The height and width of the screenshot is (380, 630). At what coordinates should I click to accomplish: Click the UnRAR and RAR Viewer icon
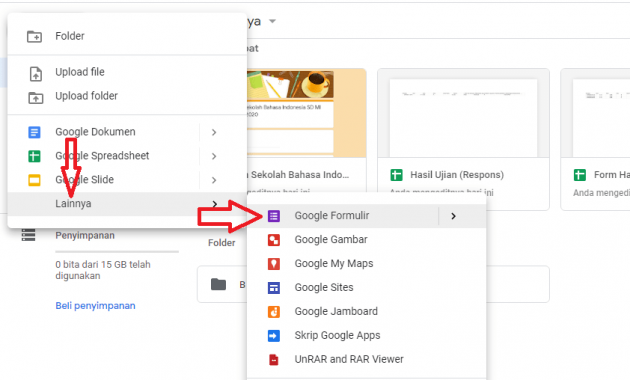[x=274, y=360]
